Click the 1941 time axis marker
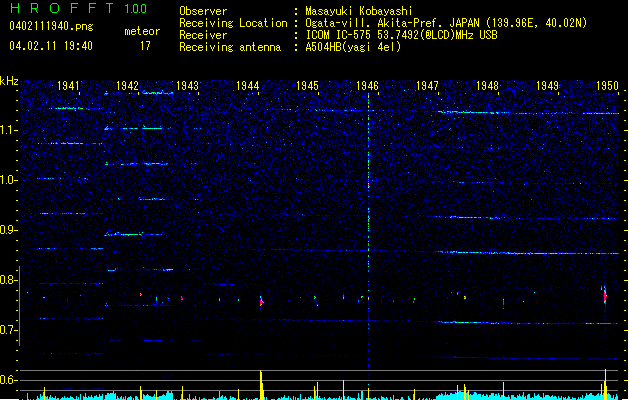 tap(68, 85)
